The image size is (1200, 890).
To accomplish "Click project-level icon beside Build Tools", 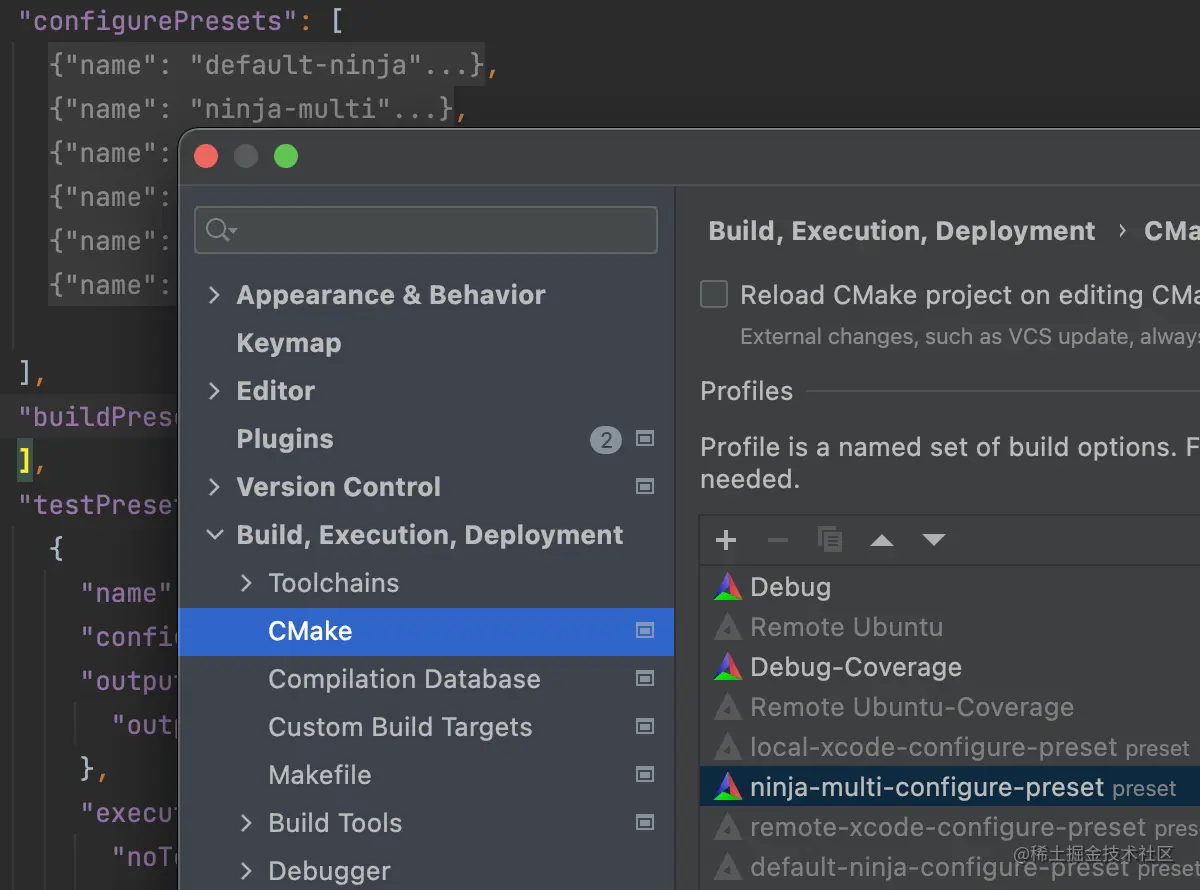I will [x=645, y=823].
